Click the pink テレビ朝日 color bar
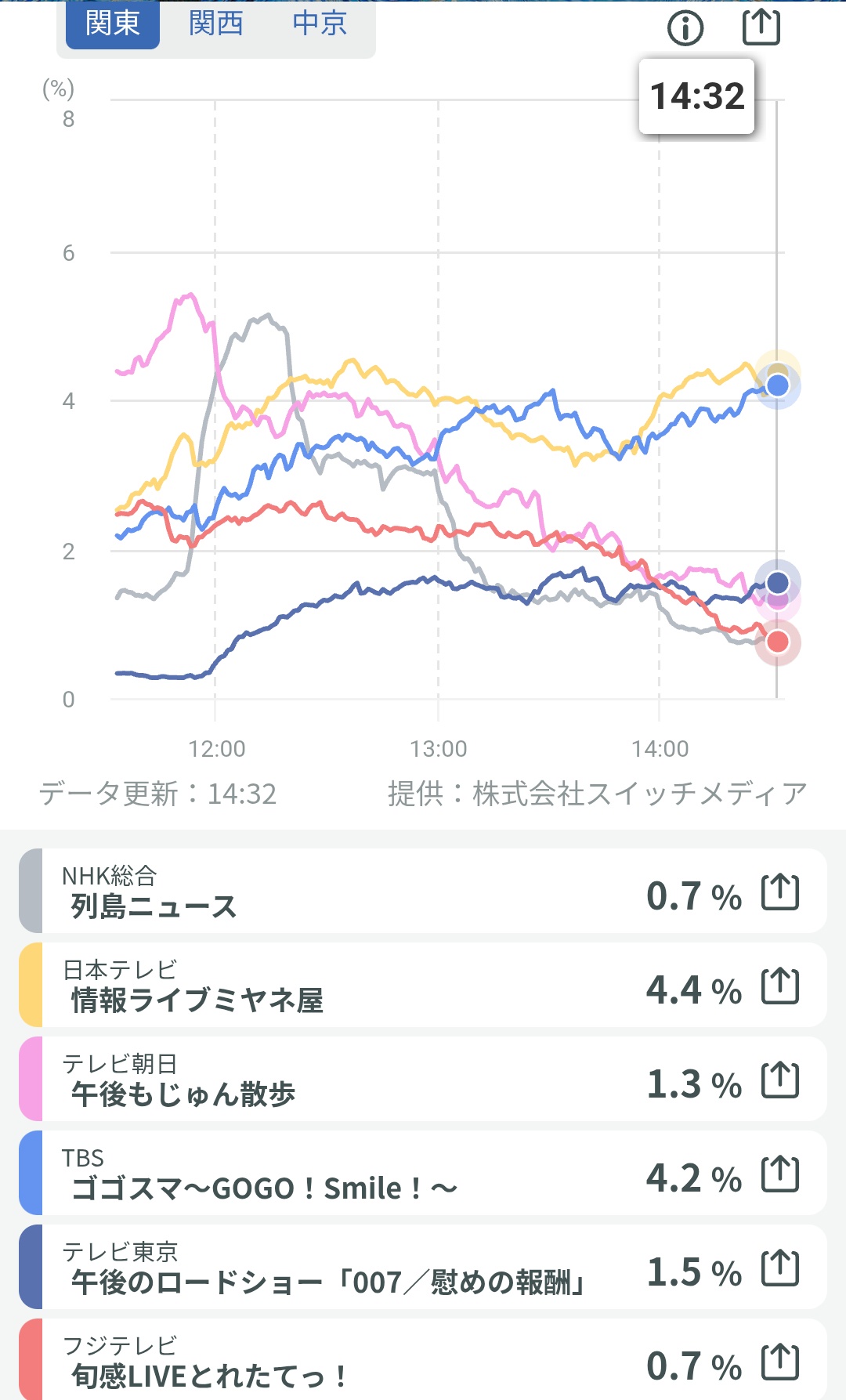Image resolution: width=846 pixels, height=1400 pixels. coord(31,1079)
